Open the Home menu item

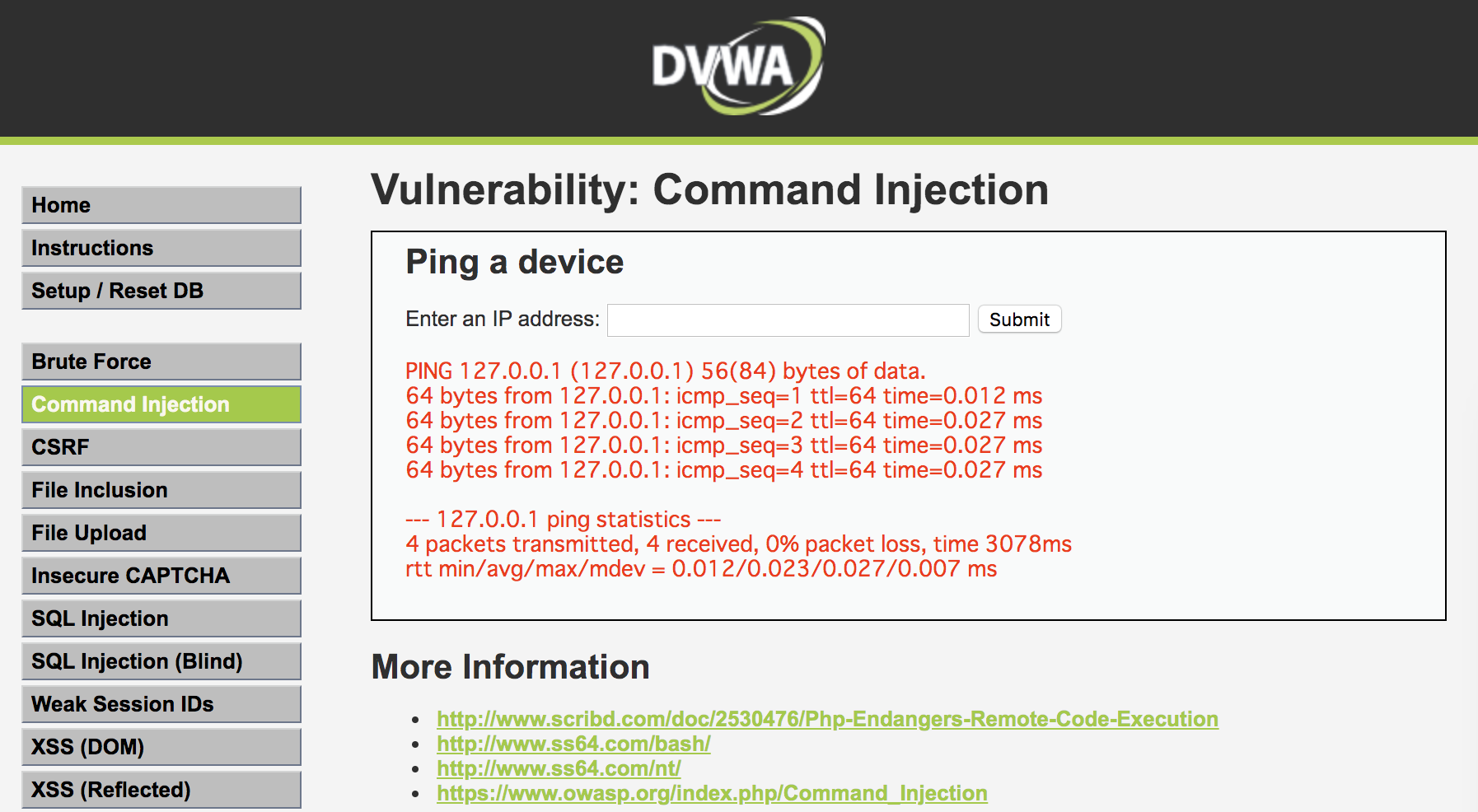161,205
